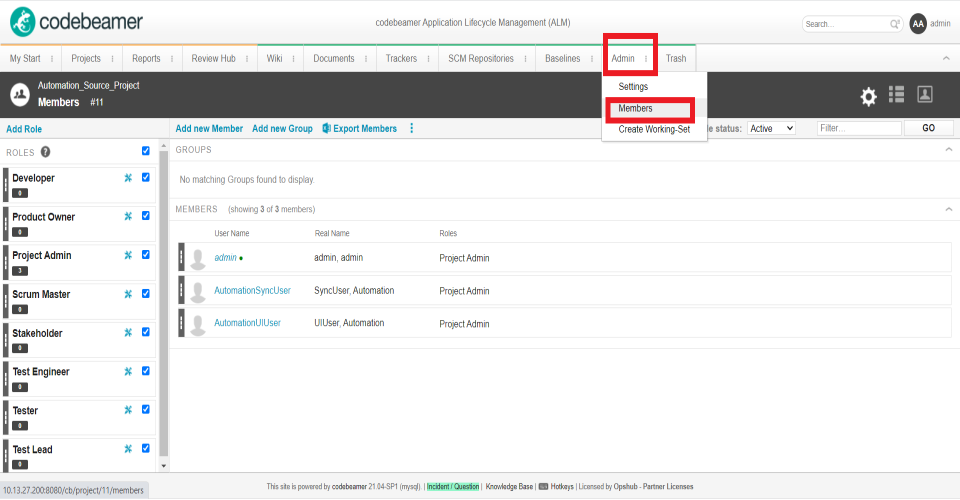Viewport: 960px width, 500px height.
Task: Toggle the select-all ROLES checkbox
Action: (x=146, y=151)
